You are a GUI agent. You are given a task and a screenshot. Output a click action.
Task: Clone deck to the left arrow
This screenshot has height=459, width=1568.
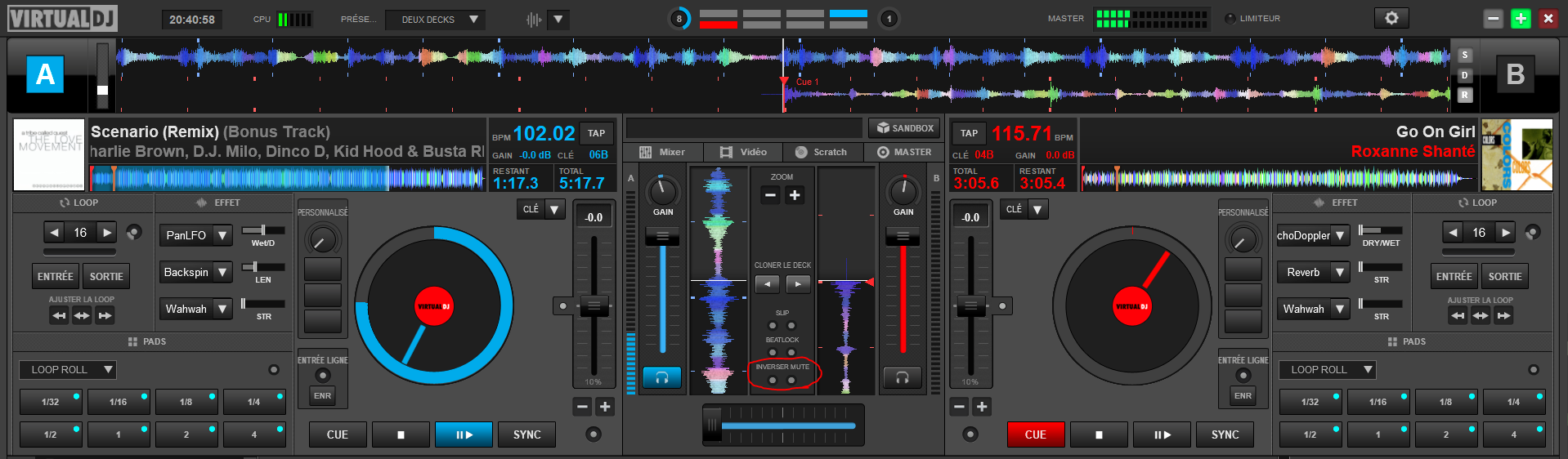pos(767,283)
